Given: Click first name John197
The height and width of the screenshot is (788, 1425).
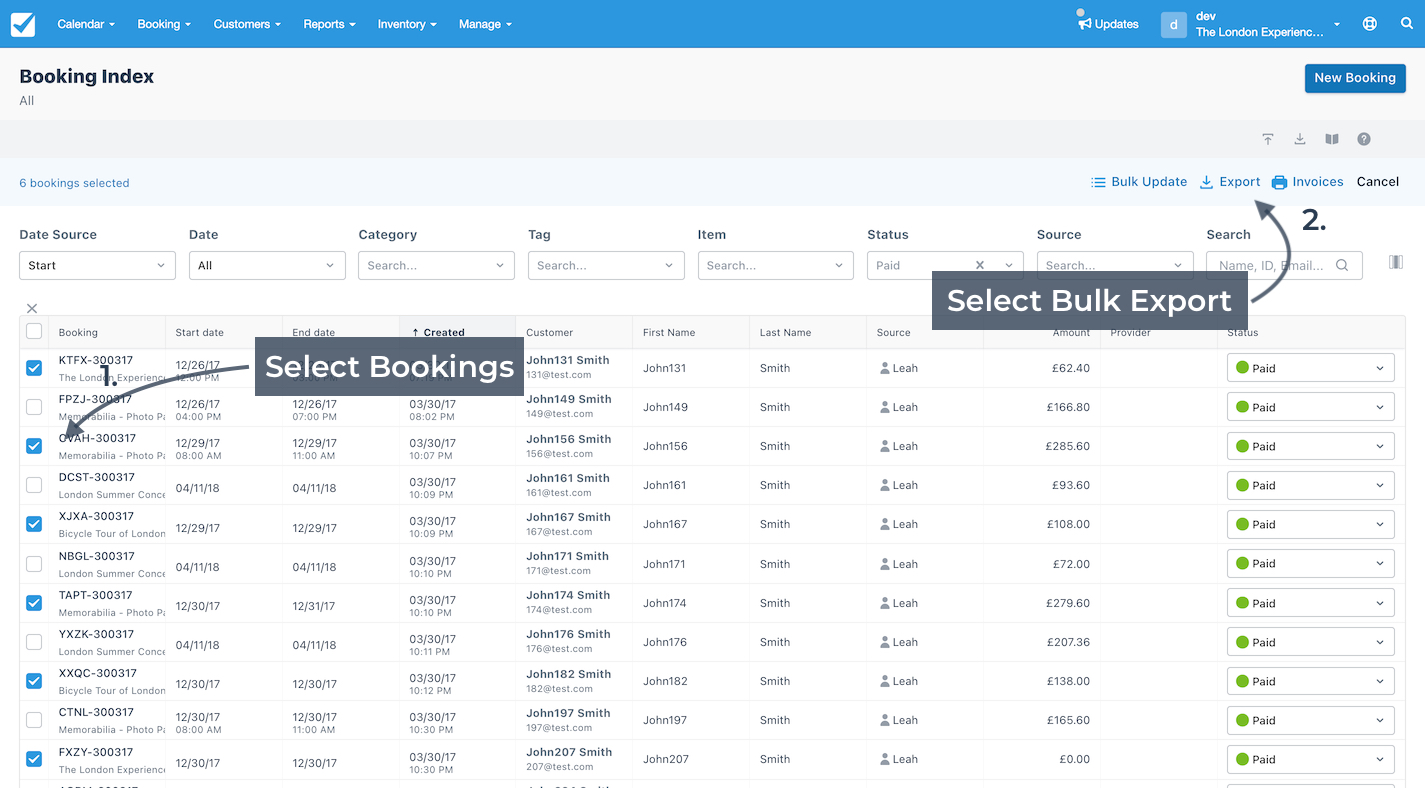Looking at the screenshot, I should coord(665,720).
